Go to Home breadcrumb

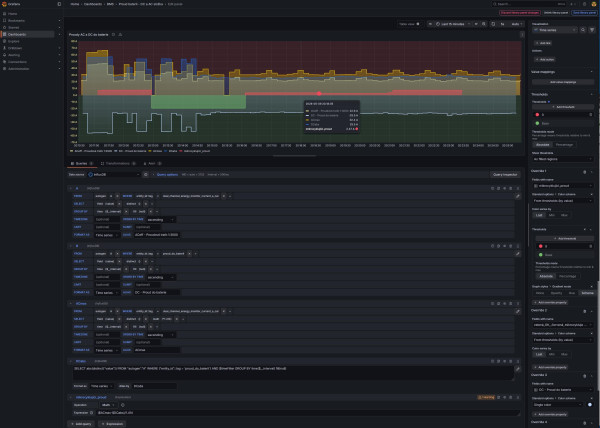(75, 4)
